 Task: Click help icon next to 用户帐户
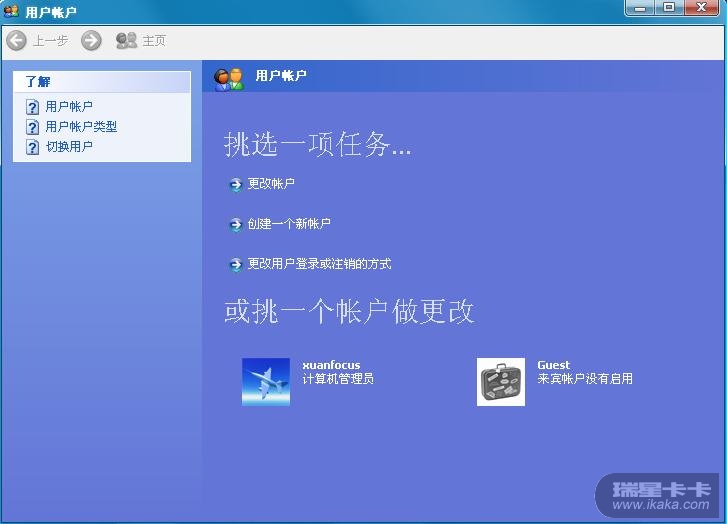32,107
